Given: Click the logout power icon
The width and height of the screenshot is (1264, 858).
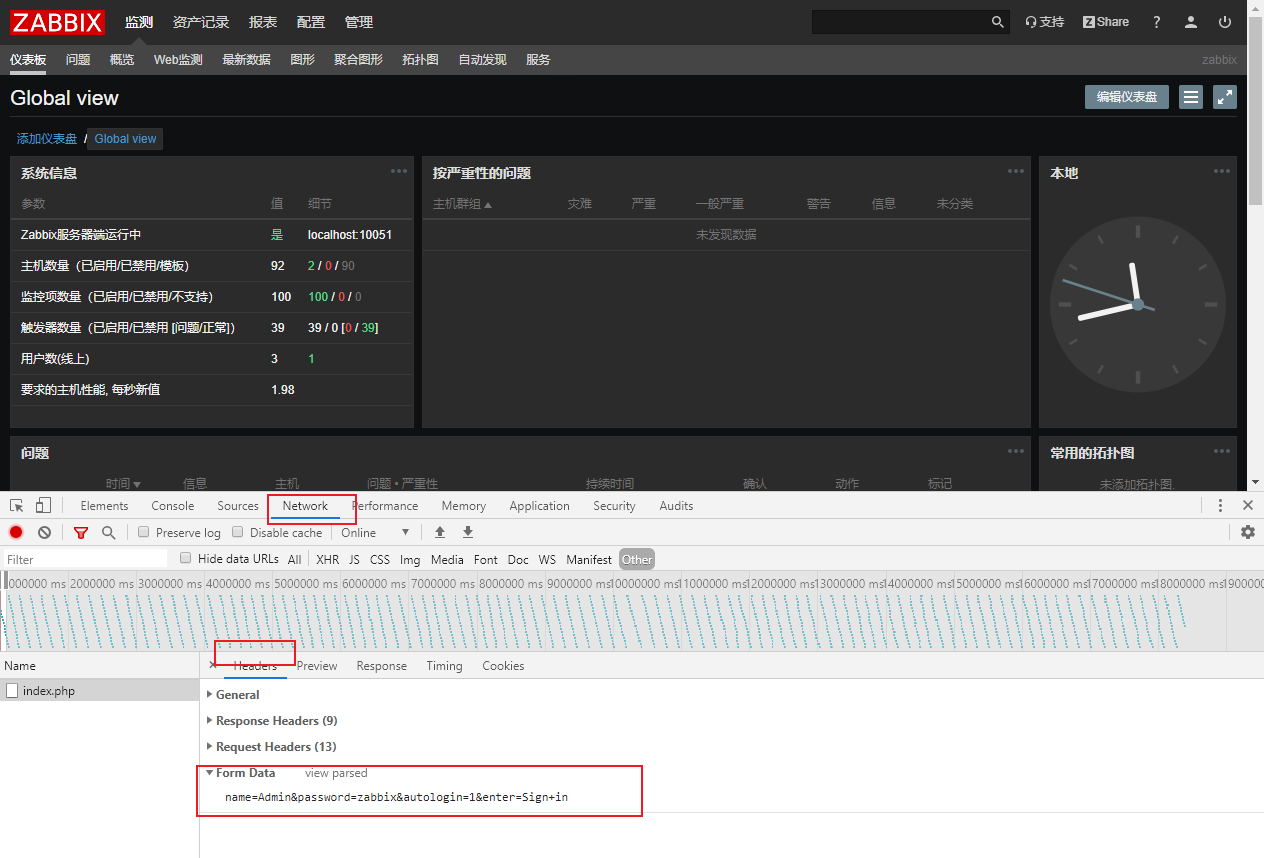Looking at the screenshot, I should click(x=1224, y=22).
